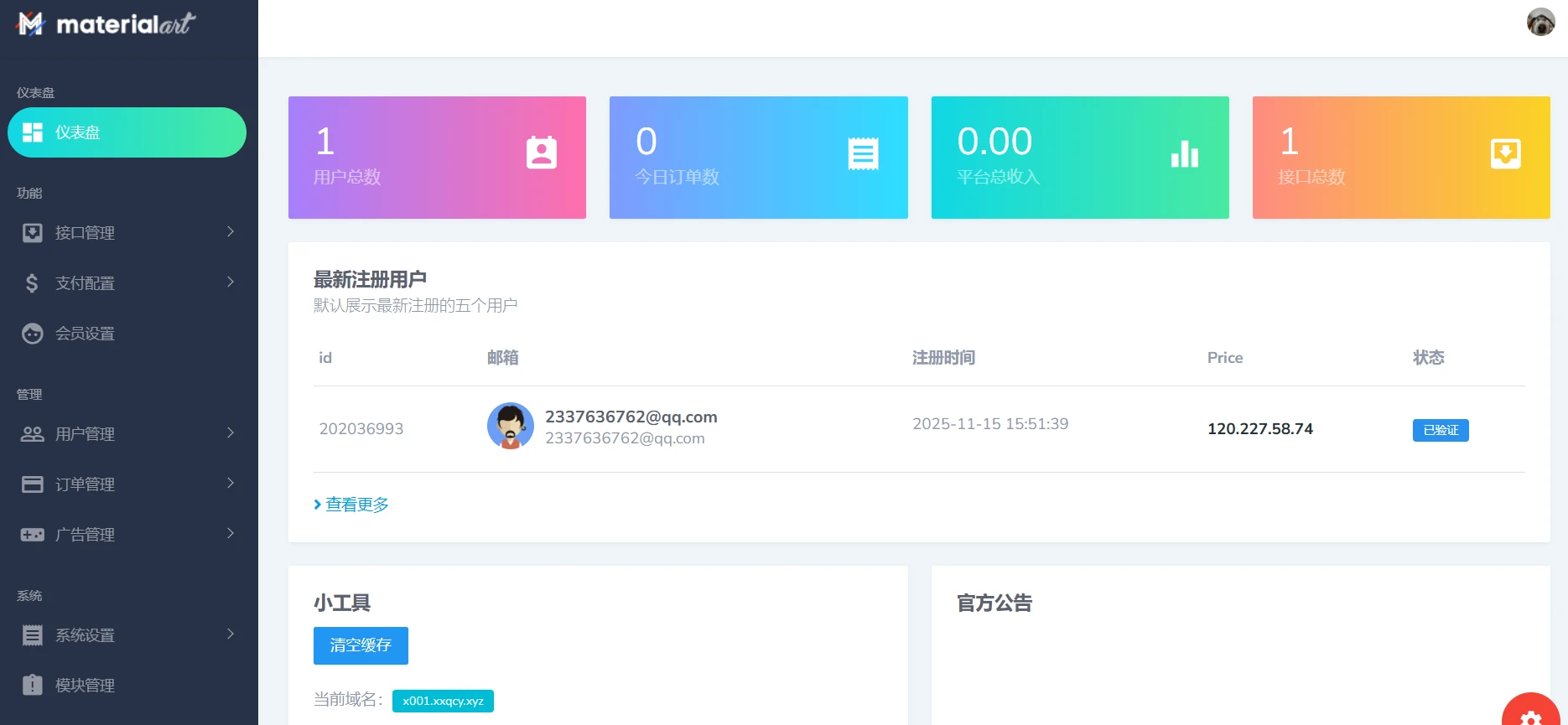The height and width of the screenshot is (725, 1568).
Task: Click the 平台总收入 label
Action: [999, 177]
